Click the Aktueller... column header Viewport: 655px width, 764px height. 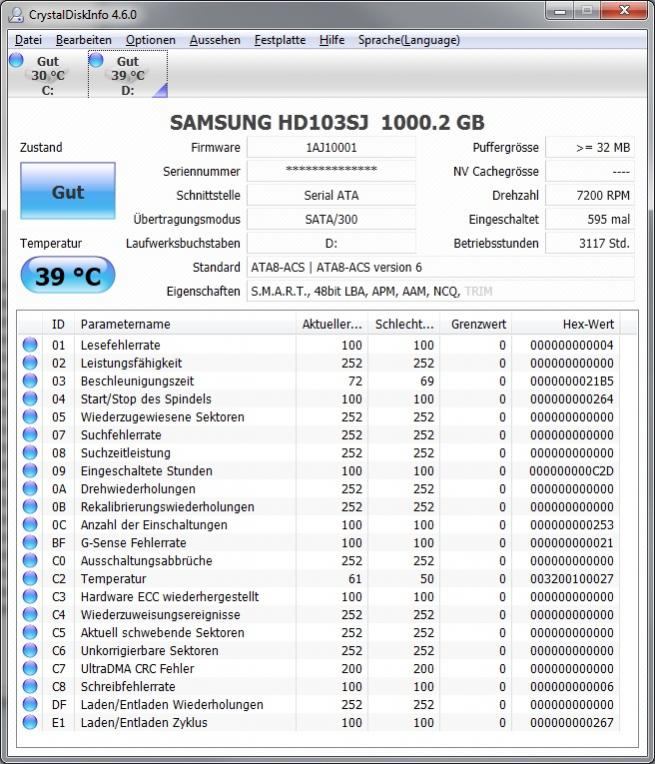click(332, 324)
